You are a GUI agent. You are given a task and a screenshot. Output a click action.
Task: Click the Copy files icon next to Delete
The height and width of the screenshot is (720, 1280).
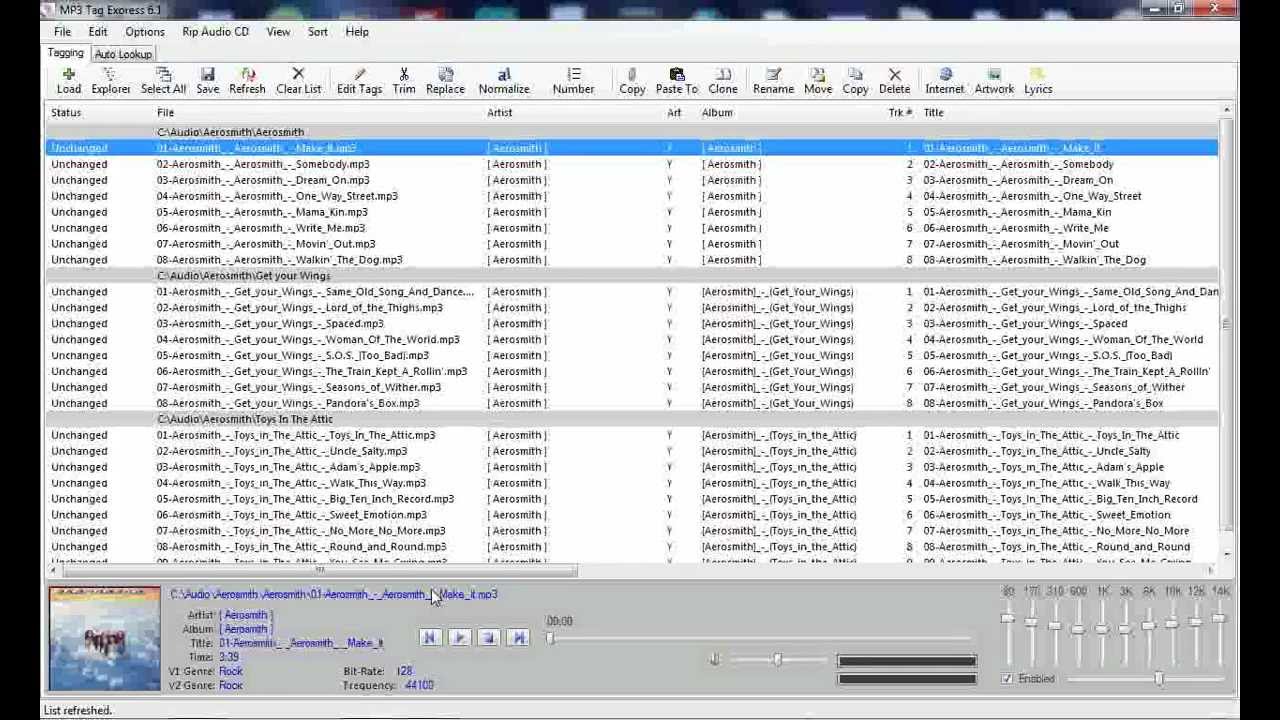coord(855,80)
